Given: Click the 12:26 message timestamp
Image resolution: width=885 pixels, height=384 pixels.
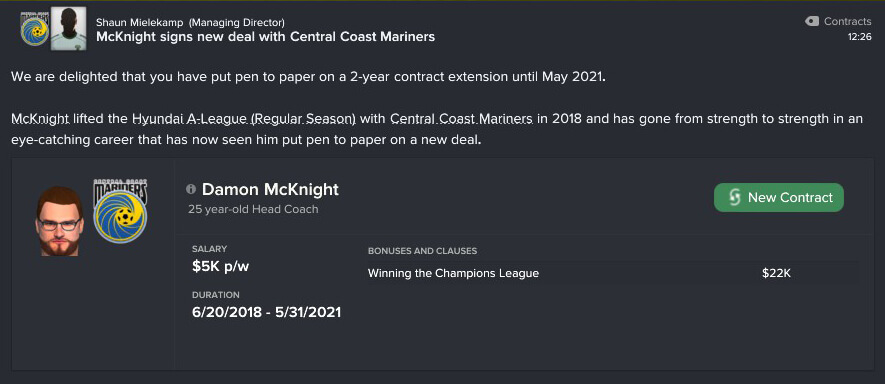Looking at the screenshot, I should (x=859, y=37).
